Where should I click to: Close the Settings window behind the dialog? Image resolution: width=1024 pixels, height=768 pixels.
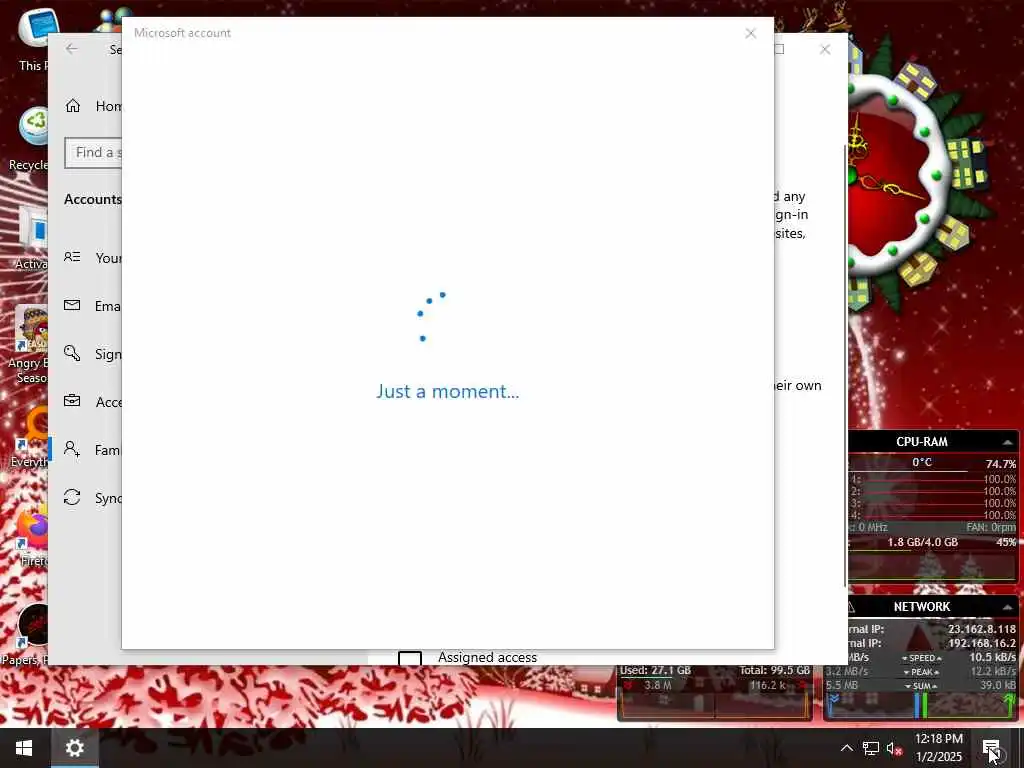tap(825, 50)
